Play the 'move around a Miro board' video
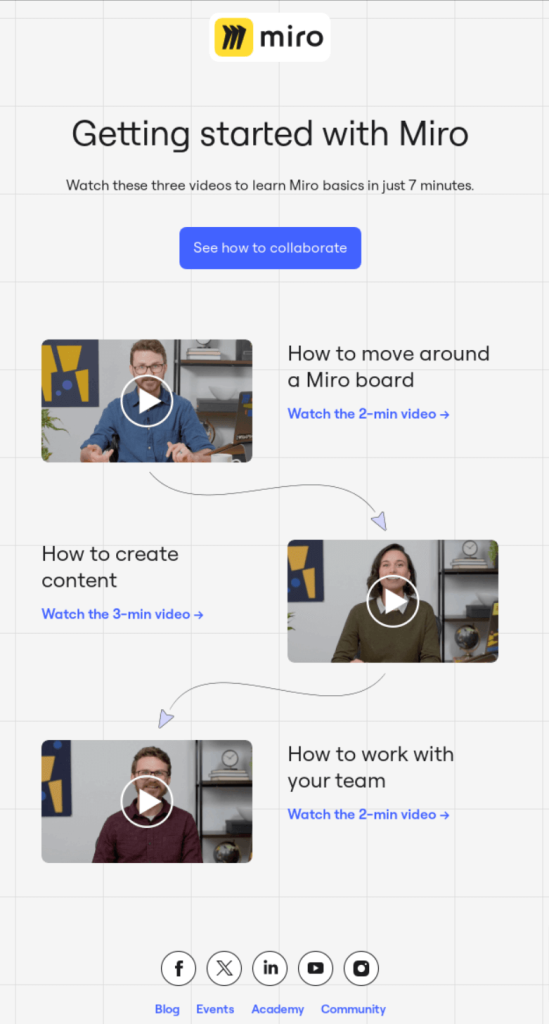This screenshot has width=549, height=1024. (x=147, y=401)
